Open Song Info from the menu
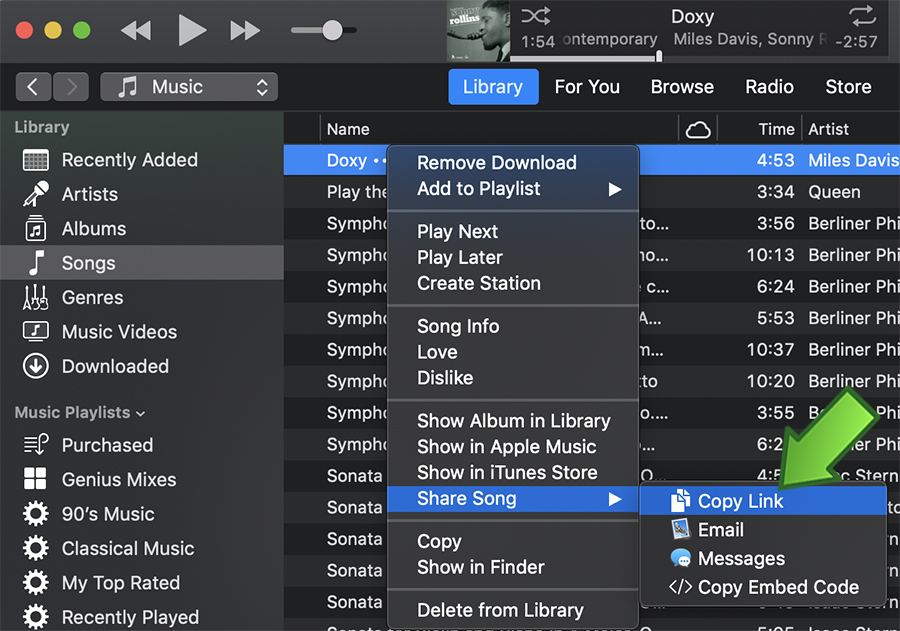 [x=513, y=326]
